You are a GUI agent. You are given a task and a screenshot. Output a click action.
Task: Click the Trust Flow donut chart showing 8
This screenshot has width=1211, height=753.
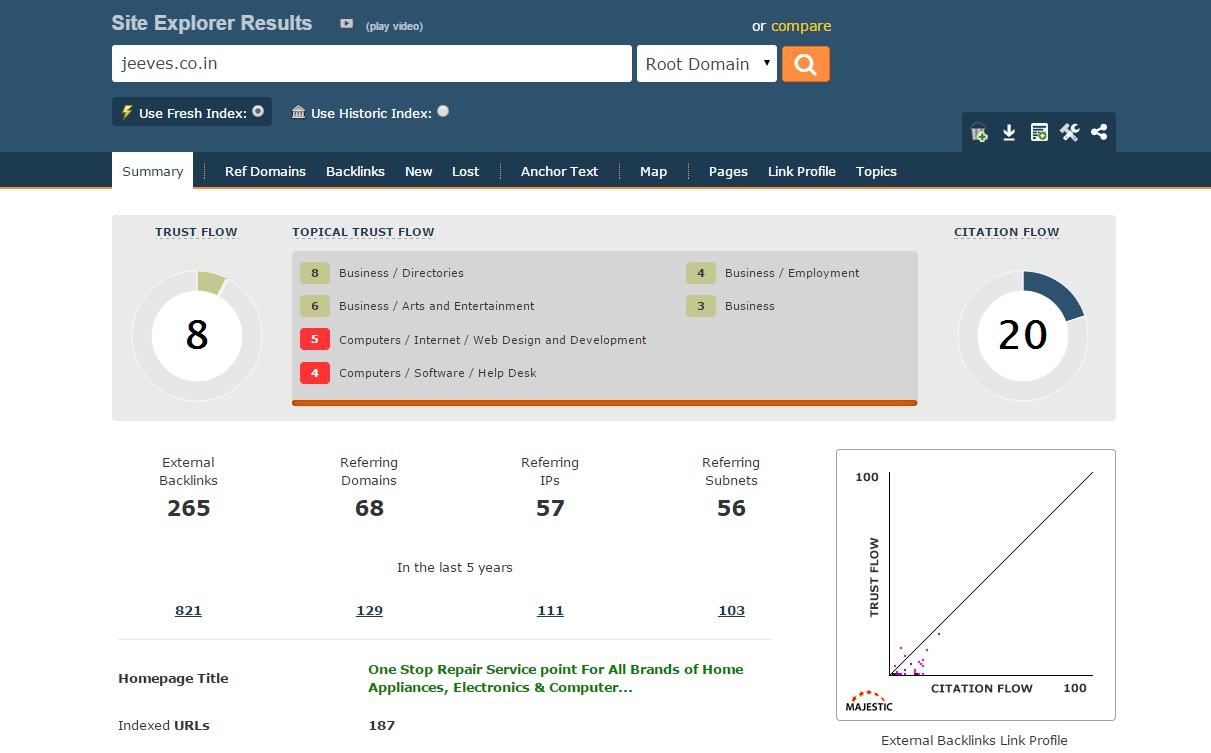197,335
